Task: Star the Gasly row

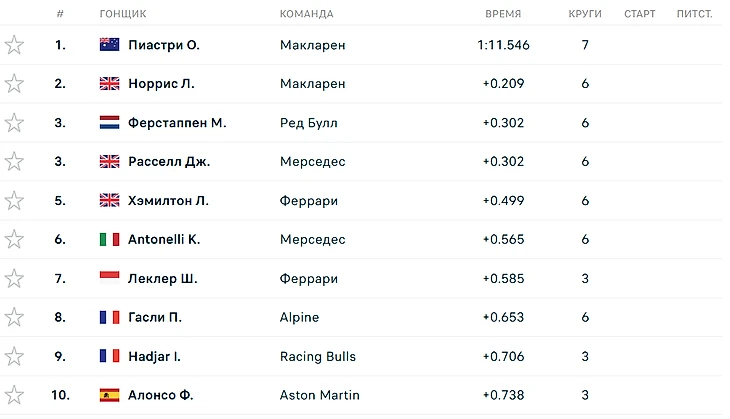Action: point(14,318)
